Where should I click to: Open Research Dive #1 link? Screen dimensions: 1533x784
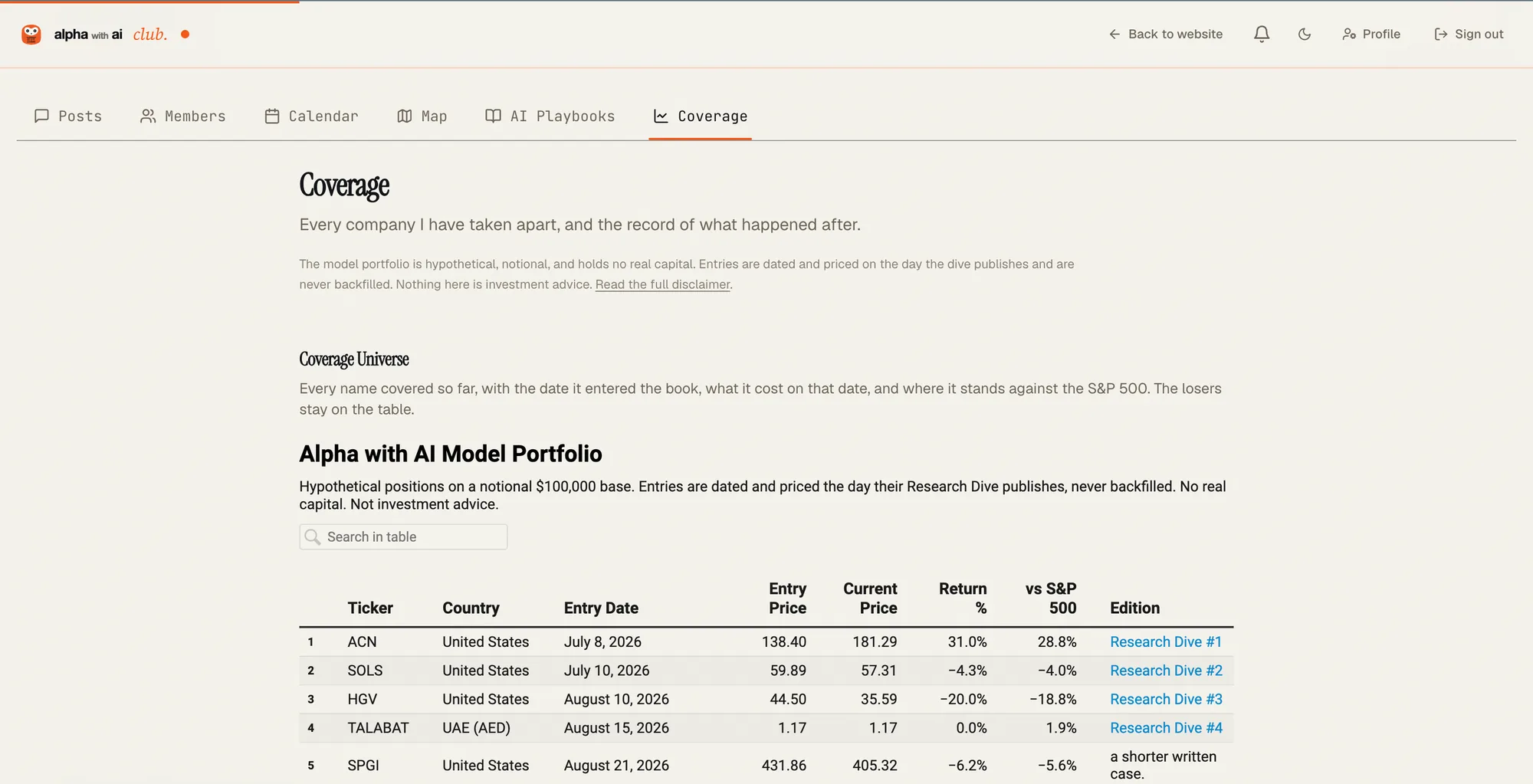pos(1166,641)
